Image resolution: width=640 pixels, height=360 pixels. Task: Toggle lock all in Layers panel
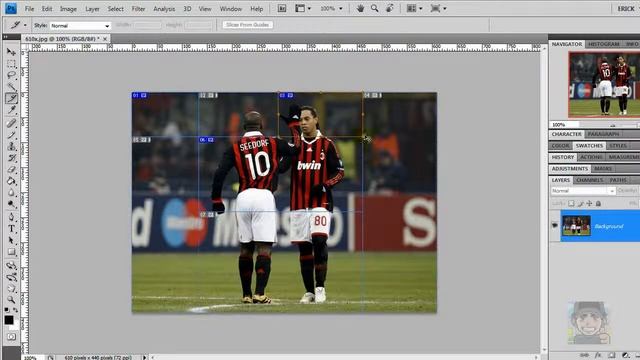point(598,203)
